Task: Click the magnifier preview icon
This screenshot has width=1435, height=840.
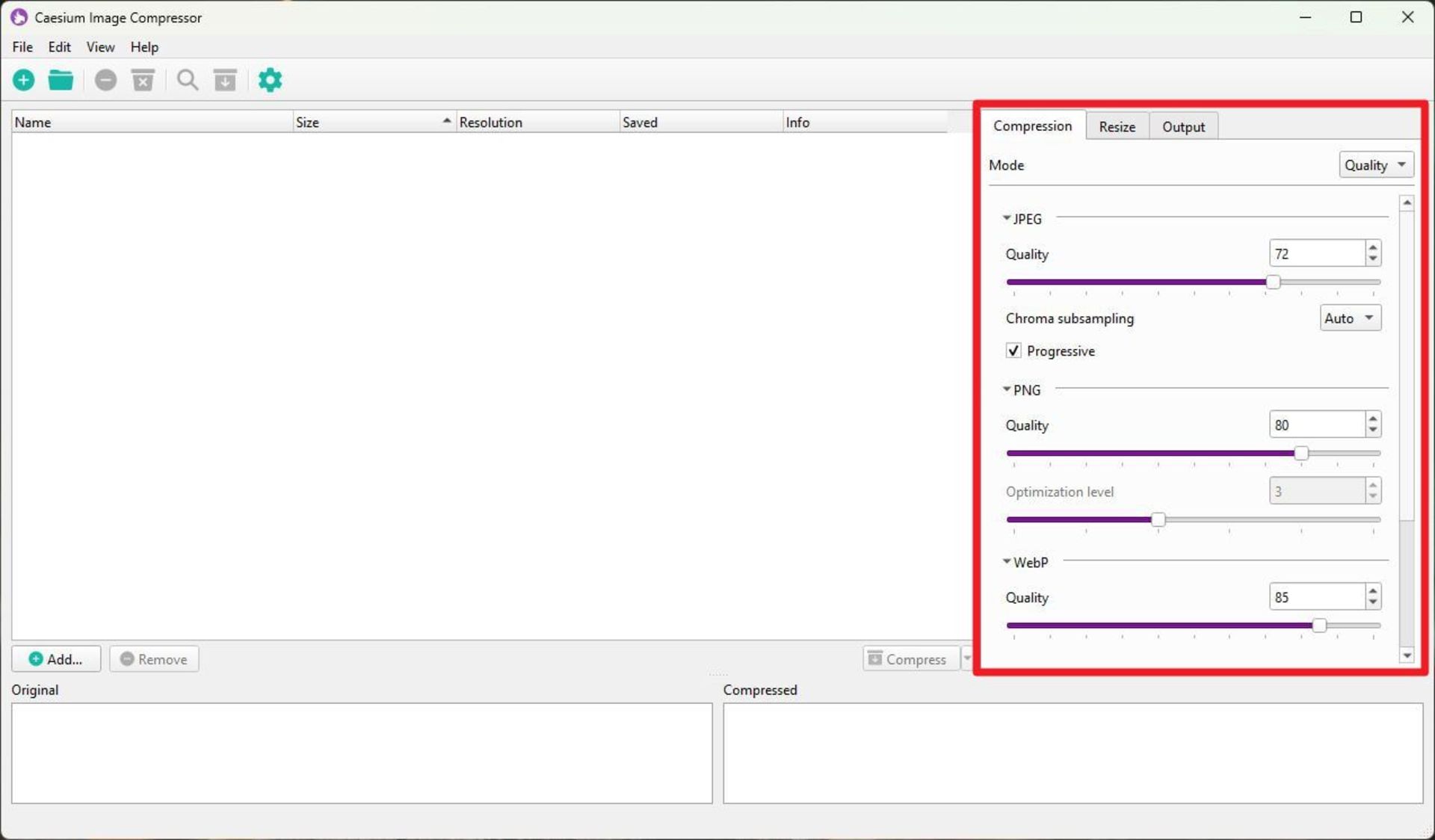Action: coord(187,80)
